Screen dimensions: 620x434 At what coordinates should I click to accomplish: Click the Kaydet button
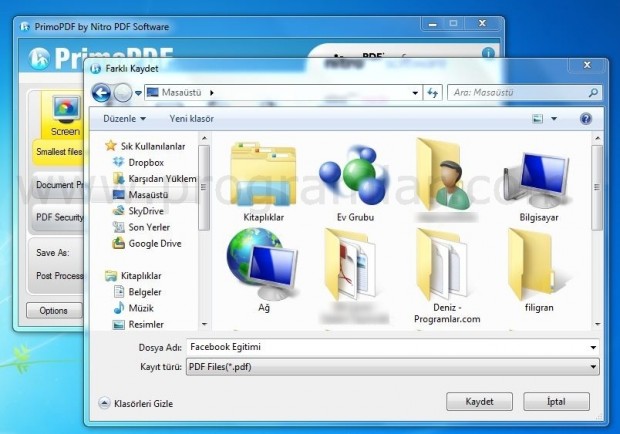479,402
